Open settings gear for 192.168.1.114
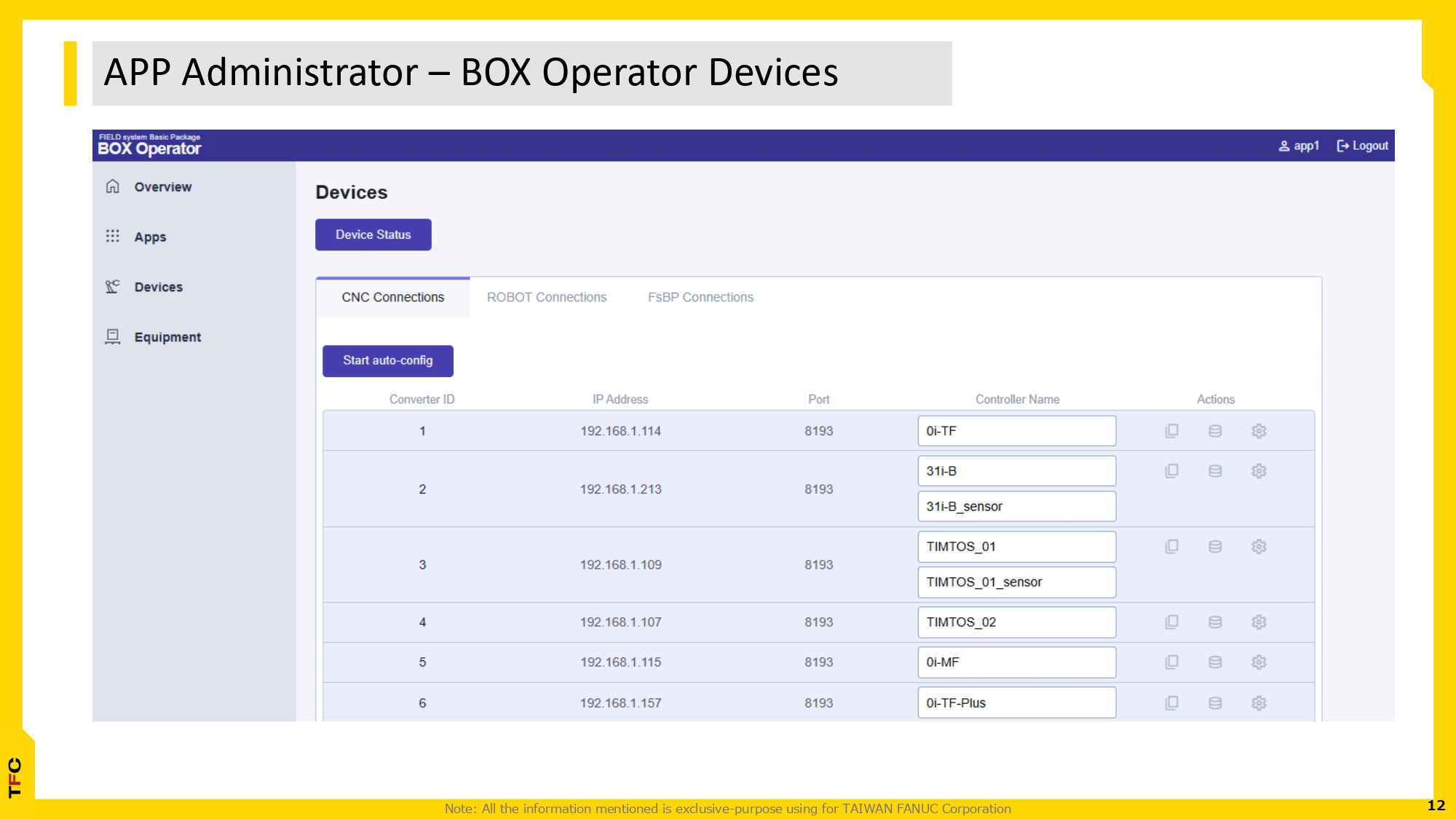Viewport: 1456px width, 819px height. (x=1259, y=431)
